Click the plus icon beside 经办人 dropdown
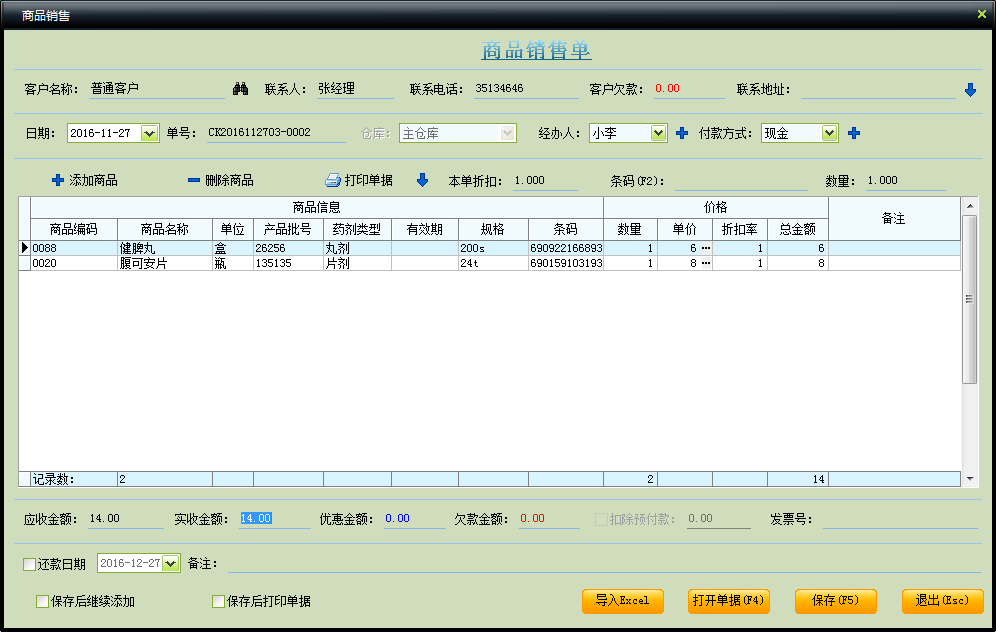The image size is (996, 632). (682, 133)
